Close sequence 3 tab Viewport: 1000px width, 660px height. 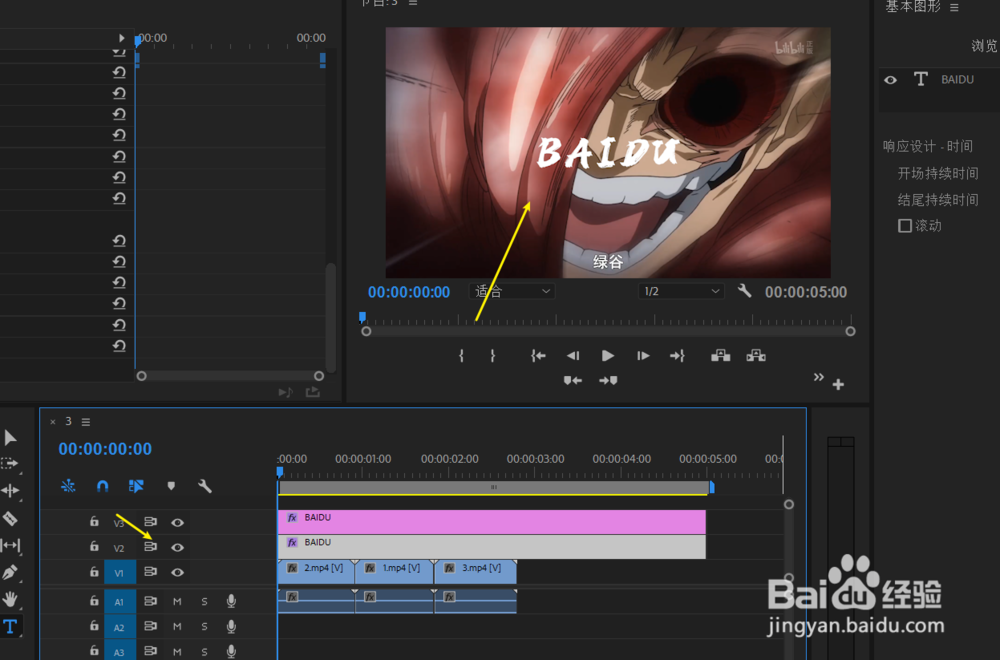[x=53, y=422]
